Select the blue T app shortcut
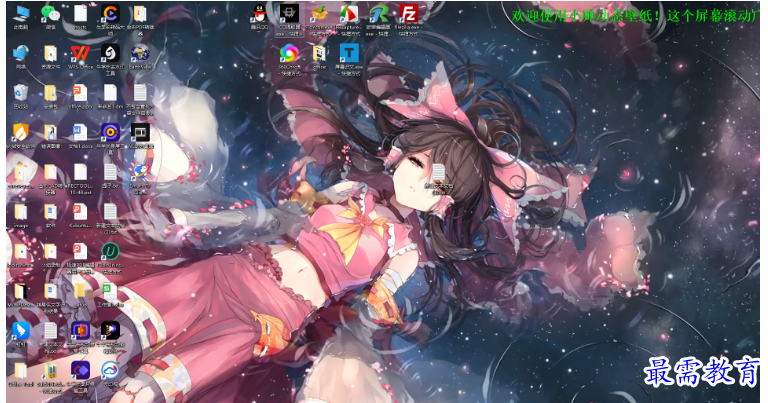Image resolution: width=768 pixels, height=403 pixels. tap(349, 53)
